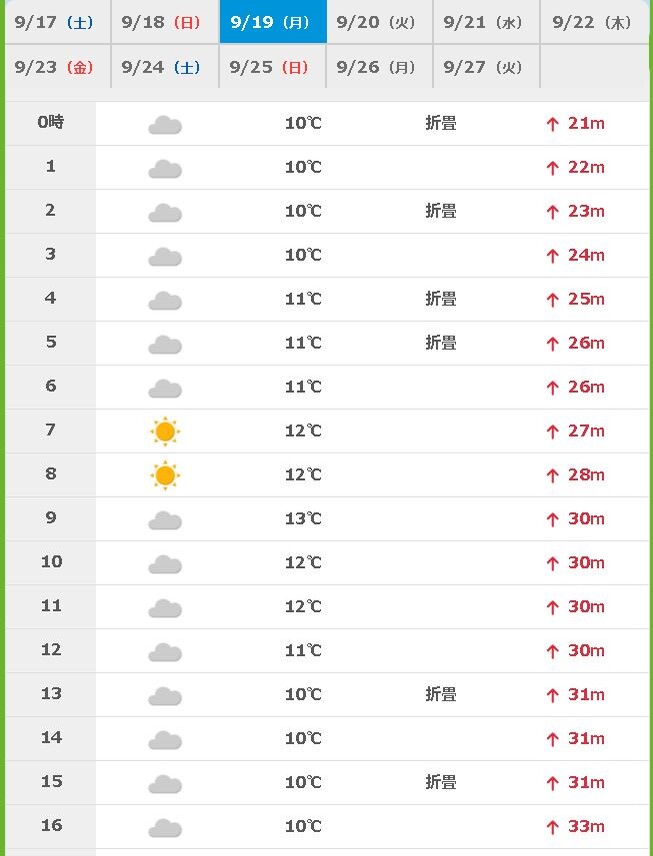Click the sunny icon at 7 o'clock
This screenshot has height=856, width=653.
[165, 431]
